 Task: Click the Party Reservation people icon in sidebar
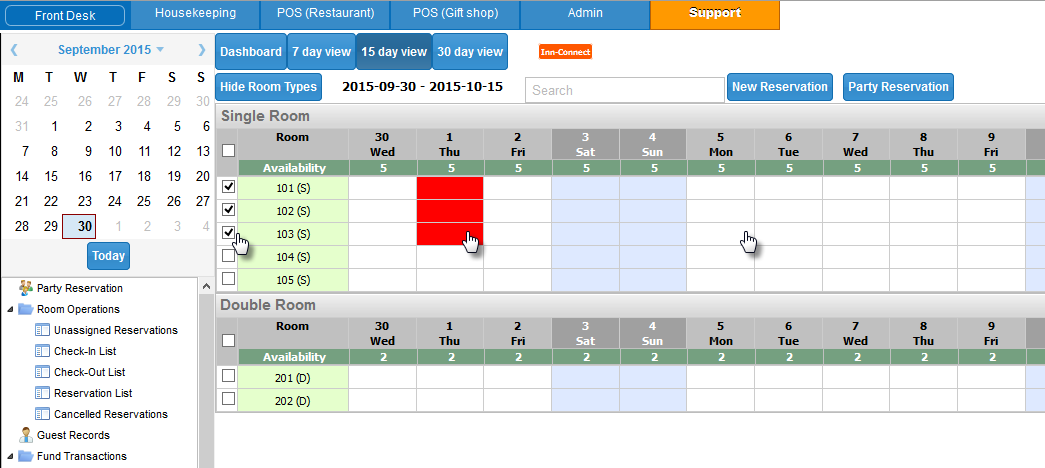(25, 288)
